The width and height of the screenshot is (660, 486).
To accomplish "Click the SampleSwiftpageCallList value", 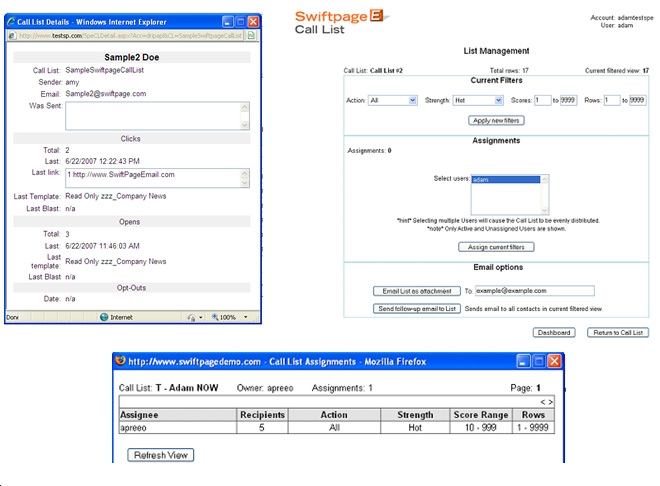I will click(x=104, y=70).
